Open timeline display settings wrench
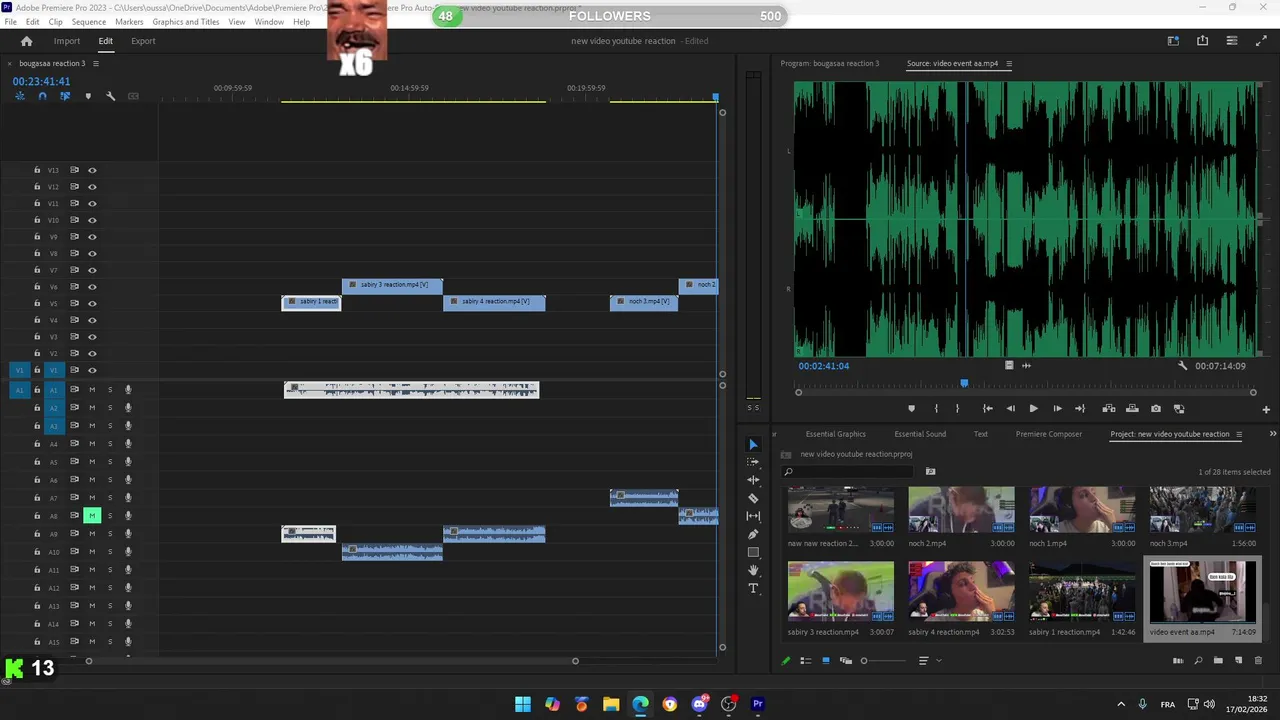 click(x=110, y=96)
